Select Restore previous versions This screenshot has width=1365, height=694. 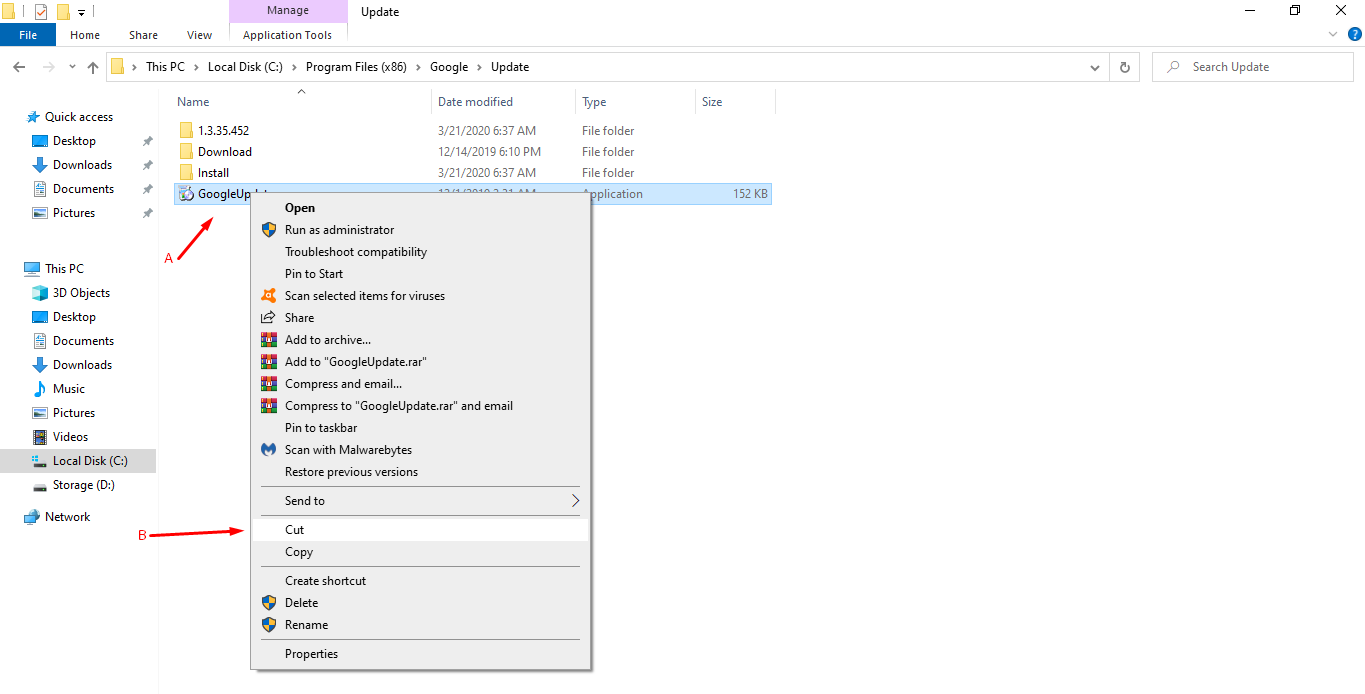point(420,472)
